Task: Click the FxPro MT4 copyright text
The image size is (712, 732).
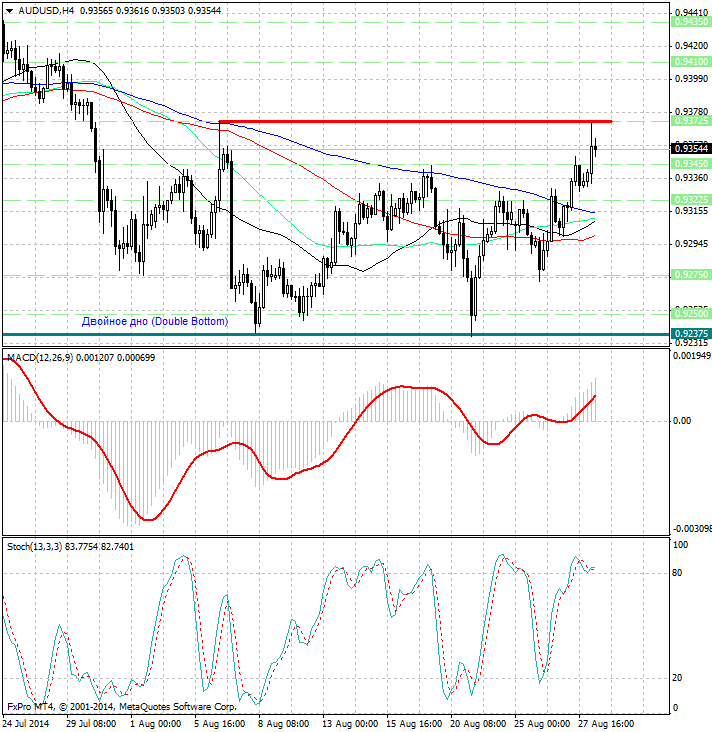Action: (122, 707)
